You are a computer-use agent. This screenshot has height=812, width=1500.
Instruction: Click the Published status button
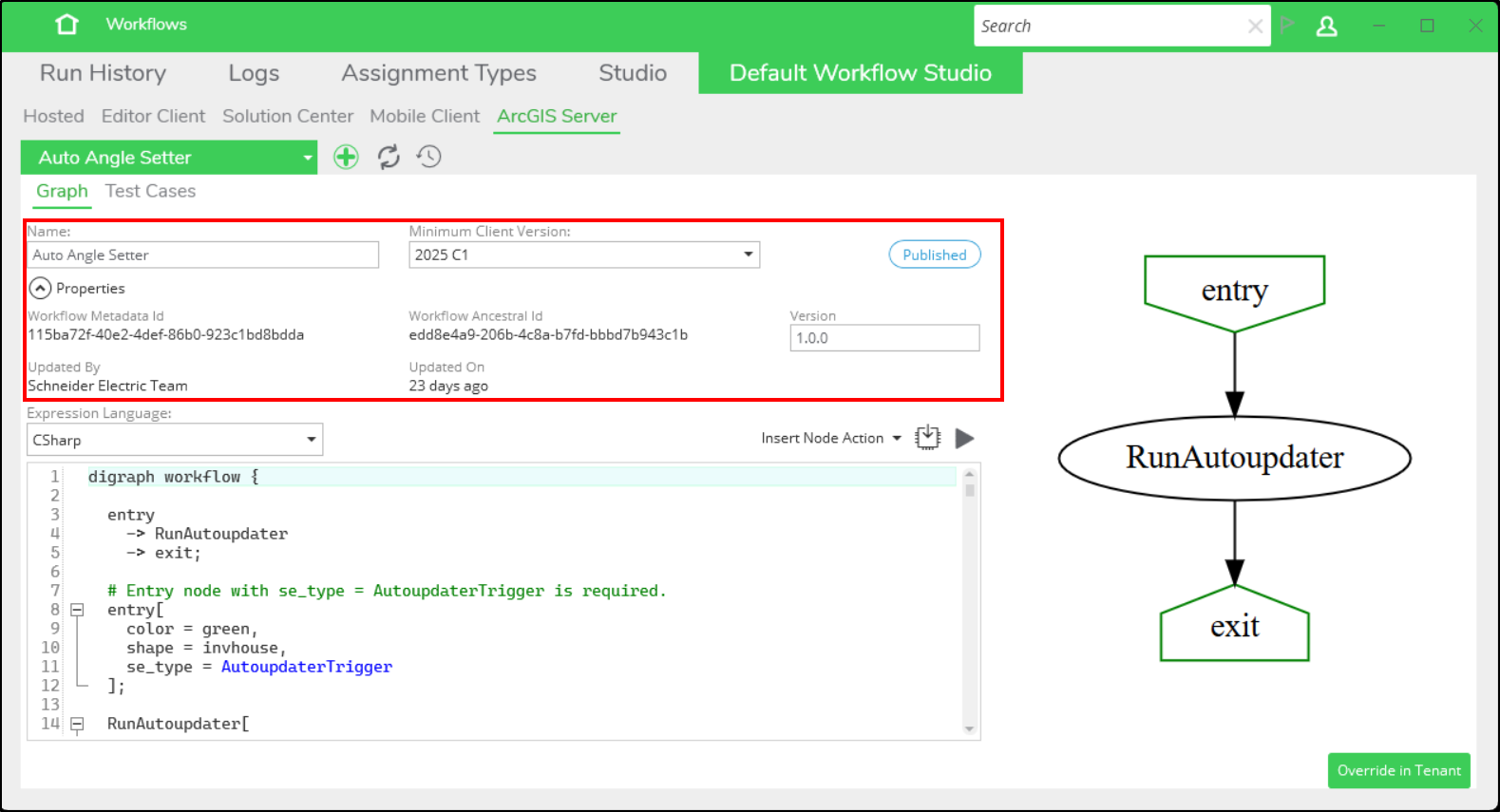tap(935, 255)
